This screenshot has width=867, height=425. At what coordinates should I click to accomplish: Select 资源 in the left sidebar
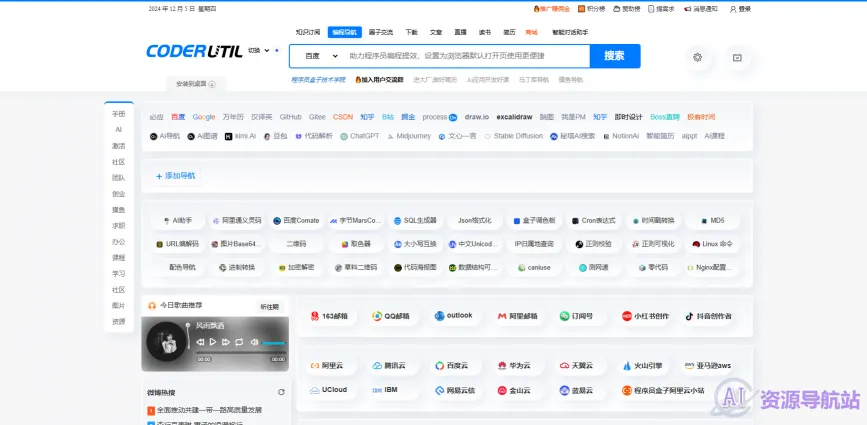click(119, 321)
